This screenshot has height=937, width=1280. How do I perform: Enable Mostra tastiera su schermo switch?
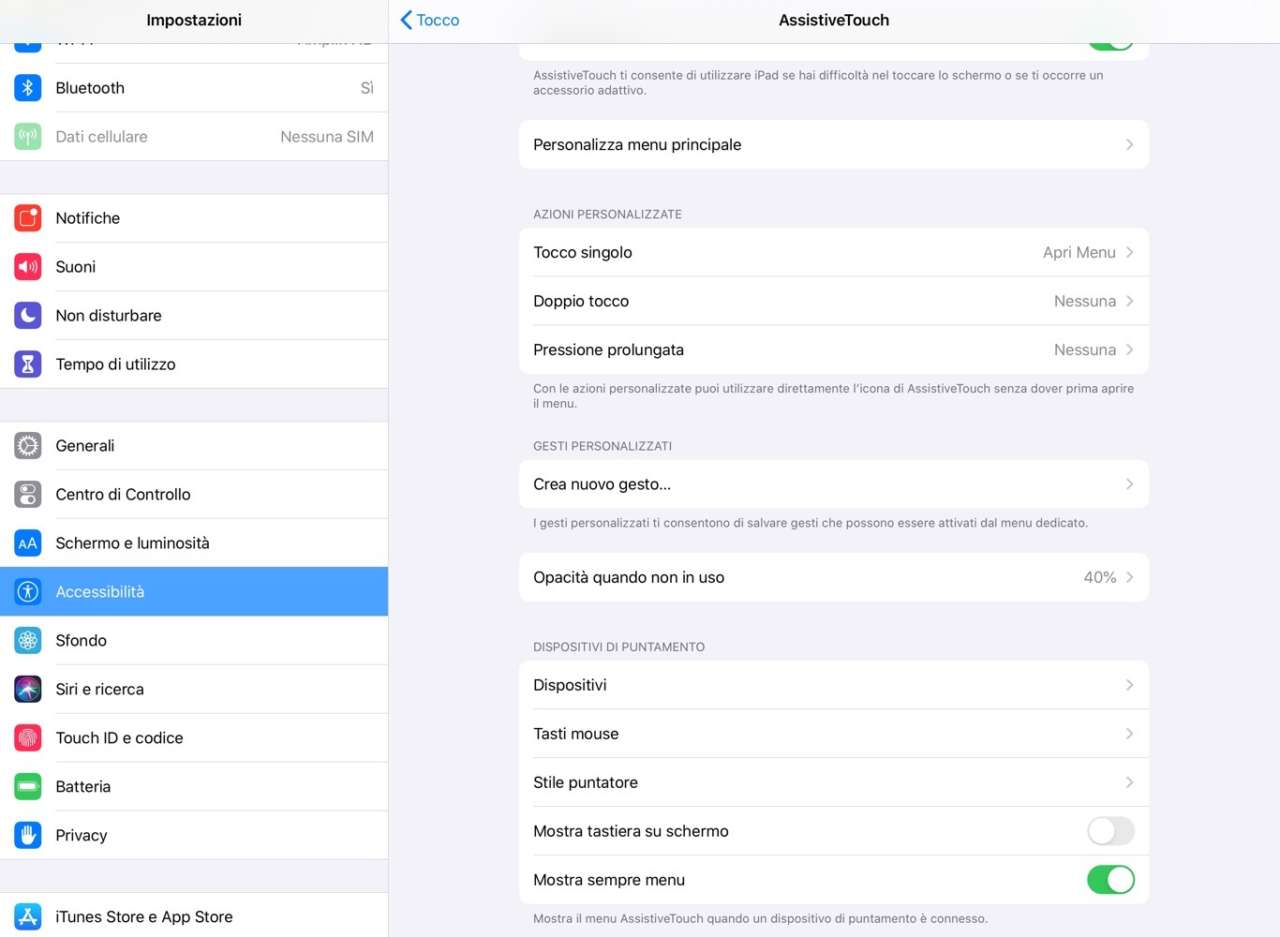[1110, 831]
